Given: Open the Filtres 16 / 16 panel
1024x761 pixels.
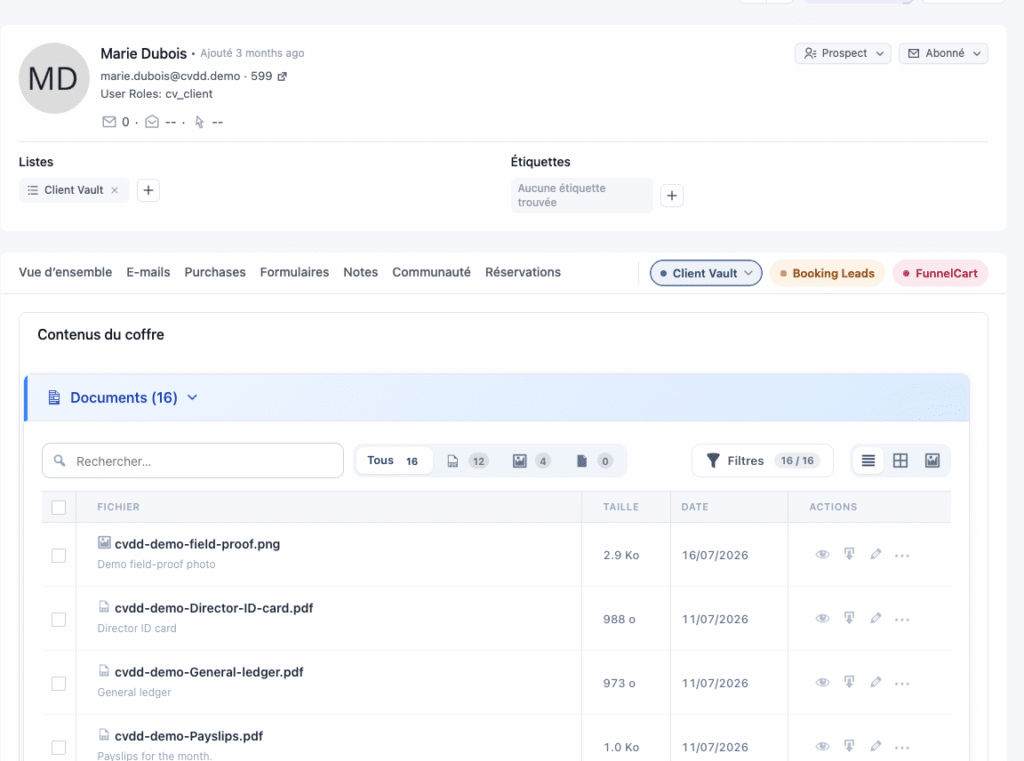Looking at the screenshot, I should 762,461.
